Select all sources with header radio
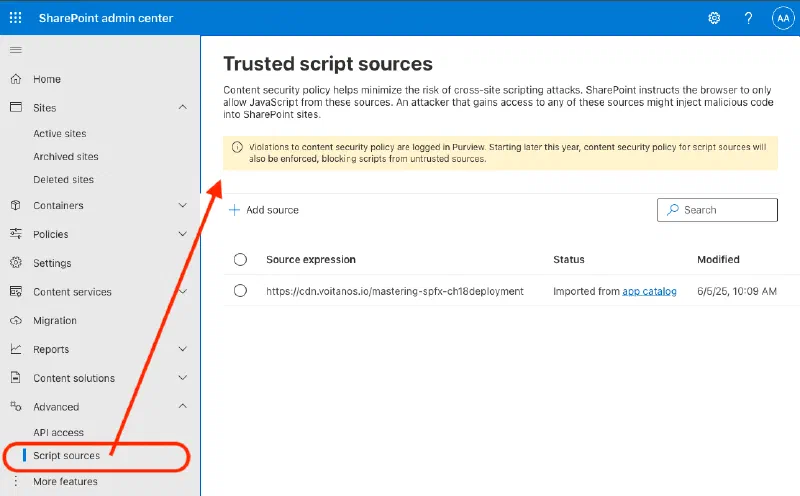The height and width of the screenshot is (496, 800). coord(240,259)
